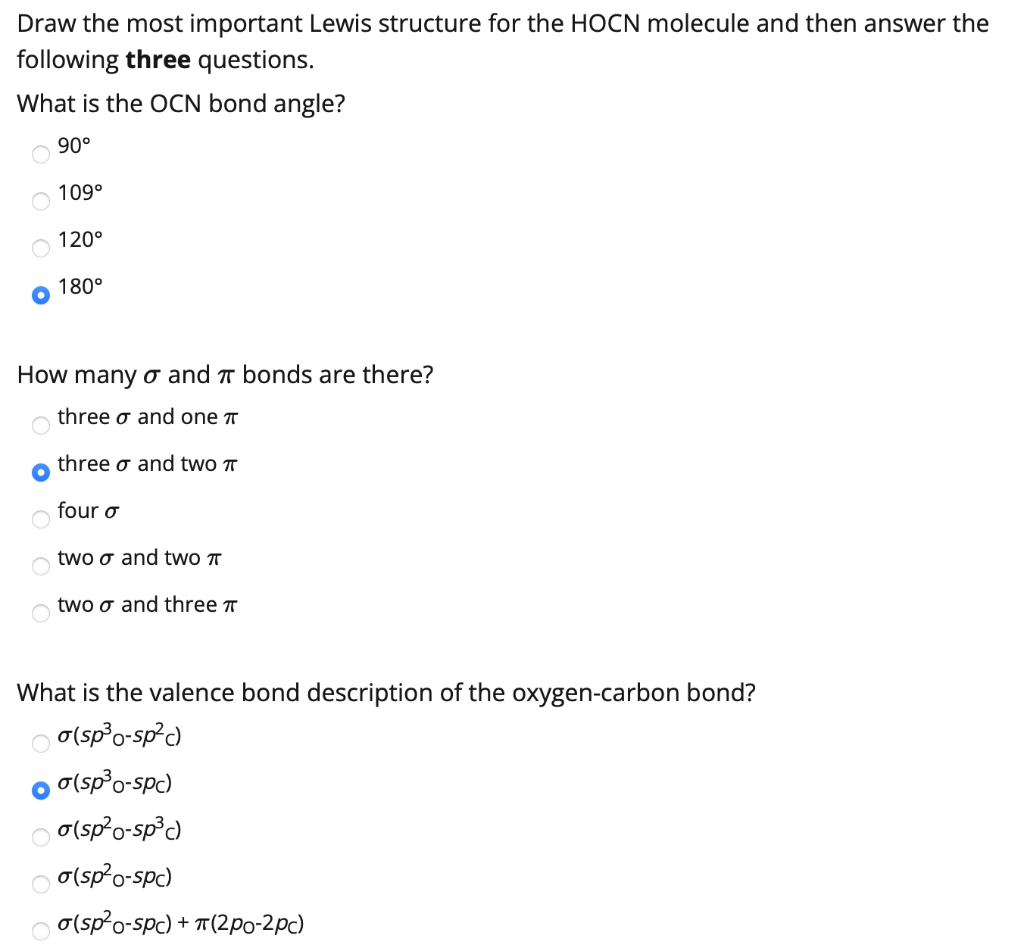Image resolution: width=1024 pixels, height=945 pixels.
Task: Select the 109° answer option
Action: point(40,201)
